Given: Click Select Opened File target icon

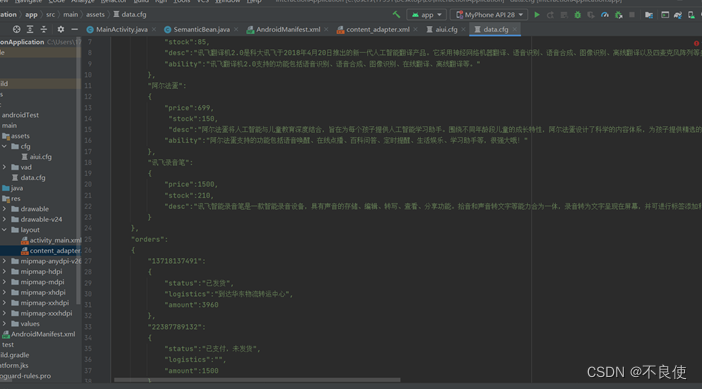Looking at the screenshot, I should (17, 29).
